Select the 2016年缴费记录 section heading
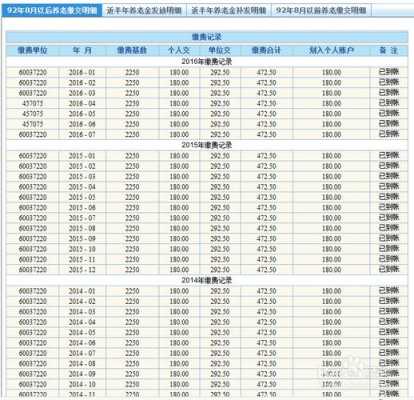The image size is (414, 400). point(207,61)
